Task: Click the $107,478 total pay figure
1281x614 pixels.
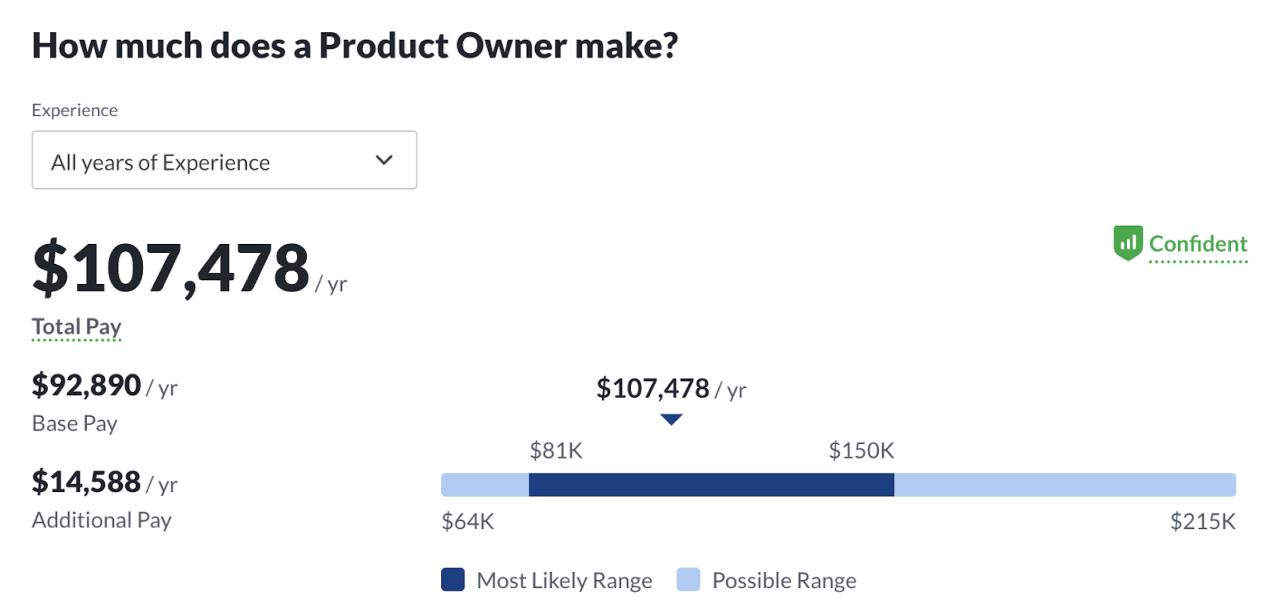Action: [171, 268]
